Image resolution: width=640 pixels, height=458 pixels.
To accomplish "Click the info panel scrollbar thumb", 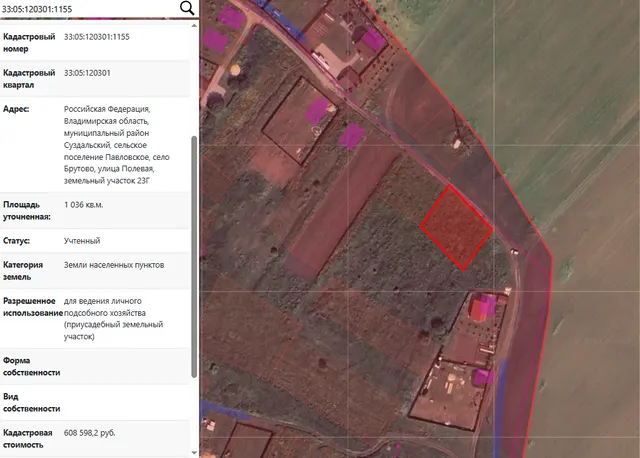I will pos(194,257).
